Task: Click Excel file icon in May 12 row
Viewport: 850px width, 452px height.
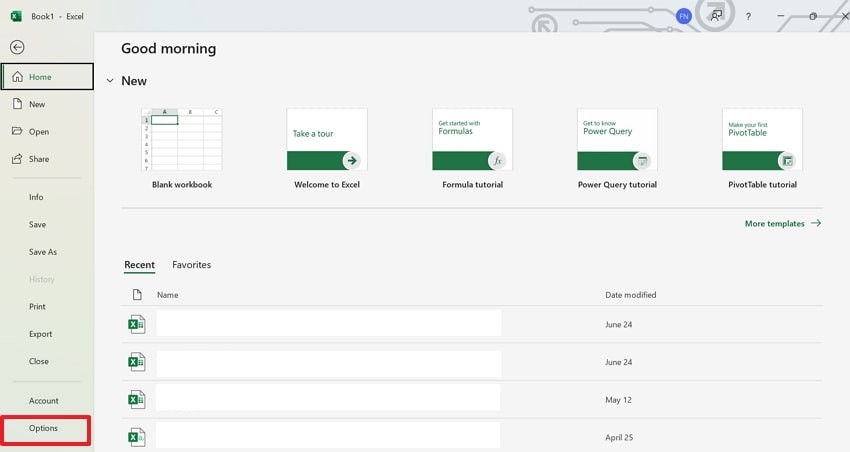Action: 137,400
